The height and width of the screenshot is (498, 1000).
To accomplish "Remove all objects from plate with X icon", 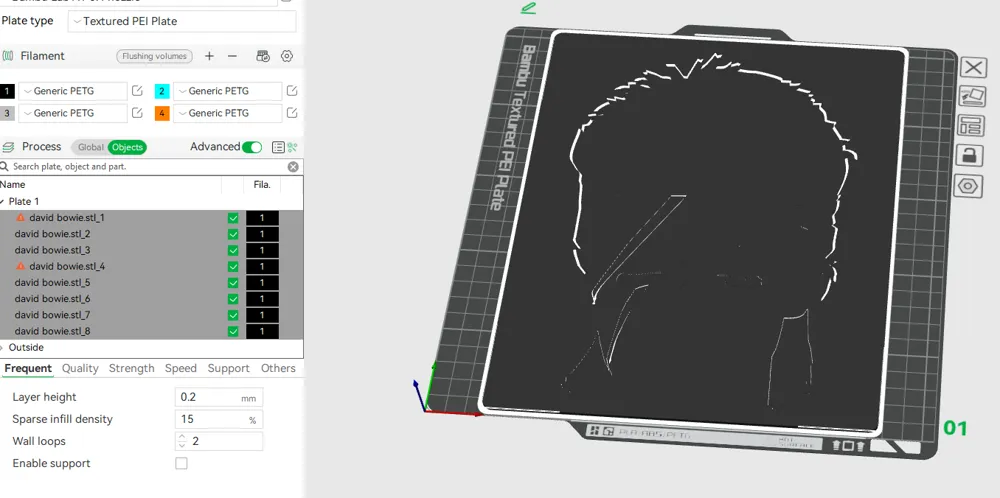I will click(973, 68).
